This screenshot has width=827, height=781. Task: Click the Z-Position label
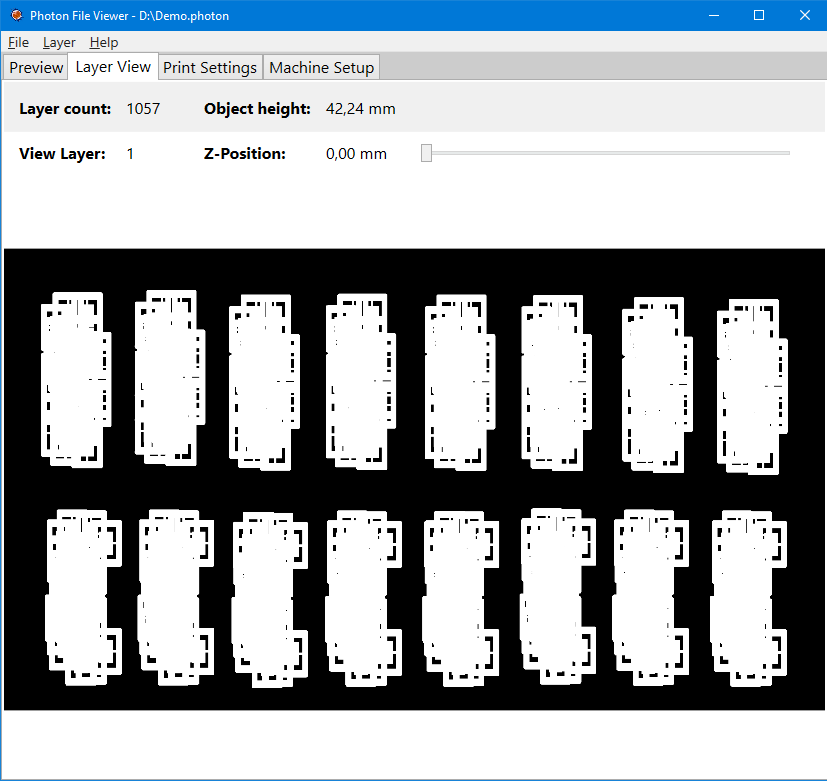[x=245, y=153]
